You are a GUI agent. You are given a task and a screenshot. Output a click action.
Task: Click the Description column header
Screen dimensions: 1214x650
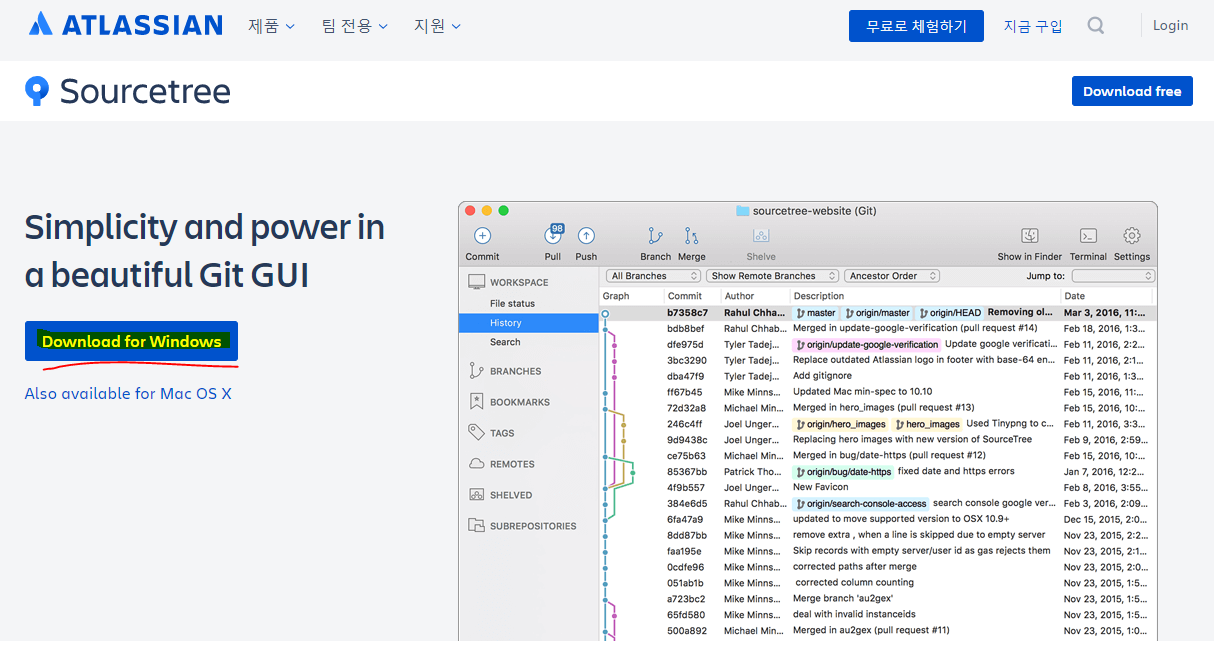(819, 296)
